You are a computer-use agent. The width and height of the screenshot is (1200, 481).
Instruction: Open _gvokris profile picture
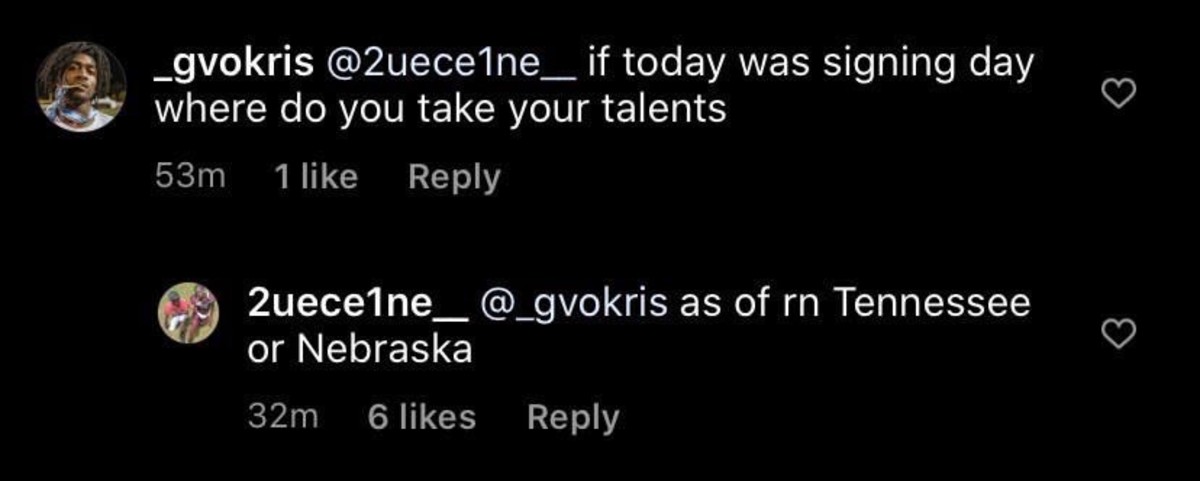81,87
